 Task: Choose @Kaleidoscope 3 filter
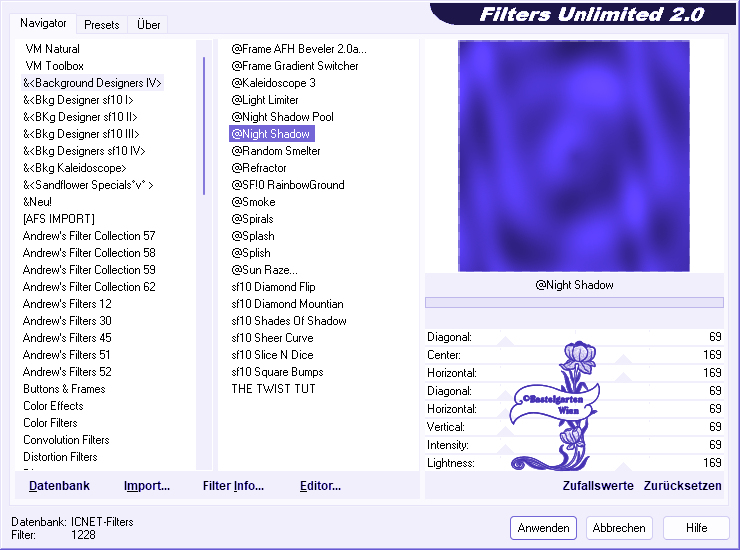[273, 83]
